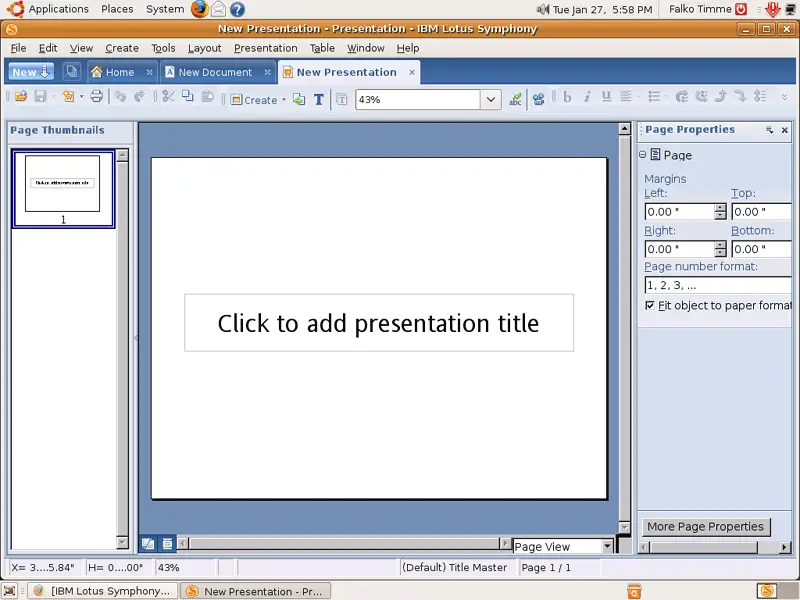The image size is (800, 600).
Task: Open the Page Properties panel menu arrow
Action: click(x=769, y=130)
